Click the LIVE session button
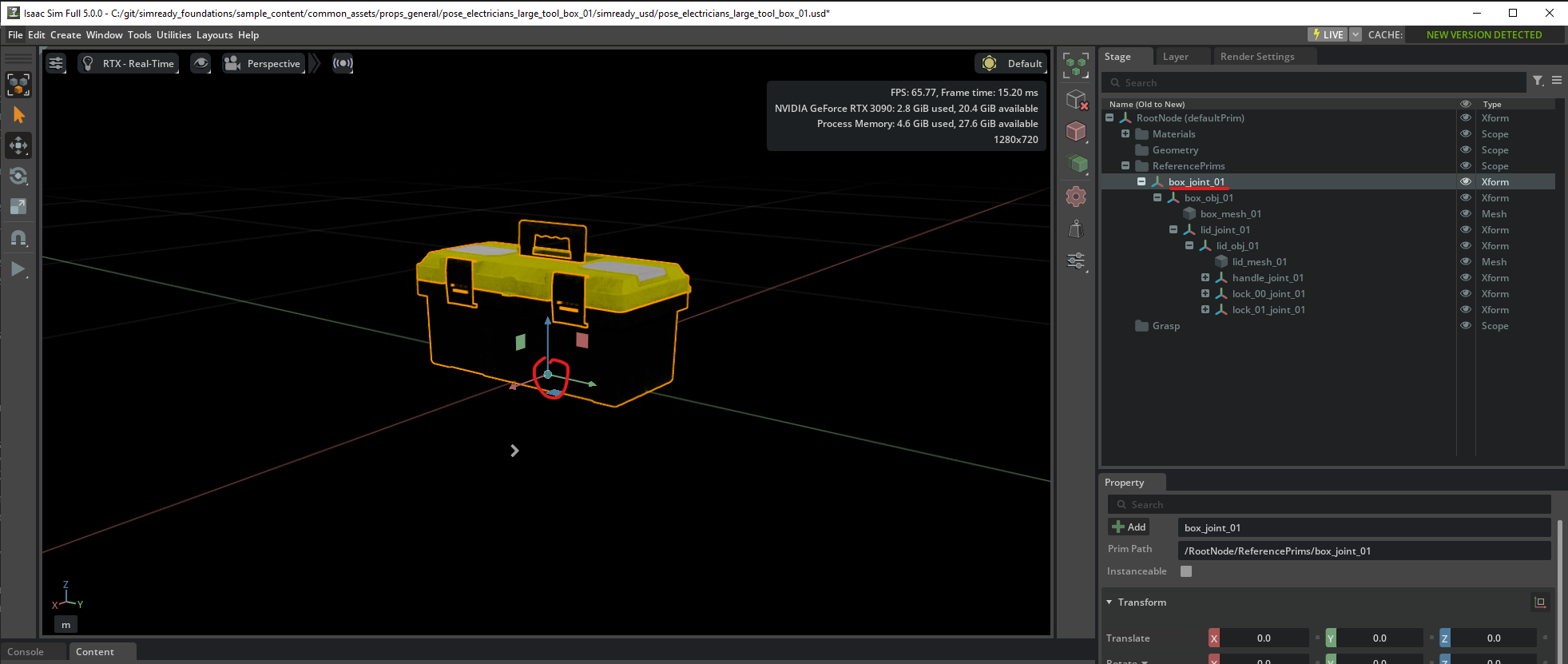1568x664 pixels. [x=1328, y=34]
